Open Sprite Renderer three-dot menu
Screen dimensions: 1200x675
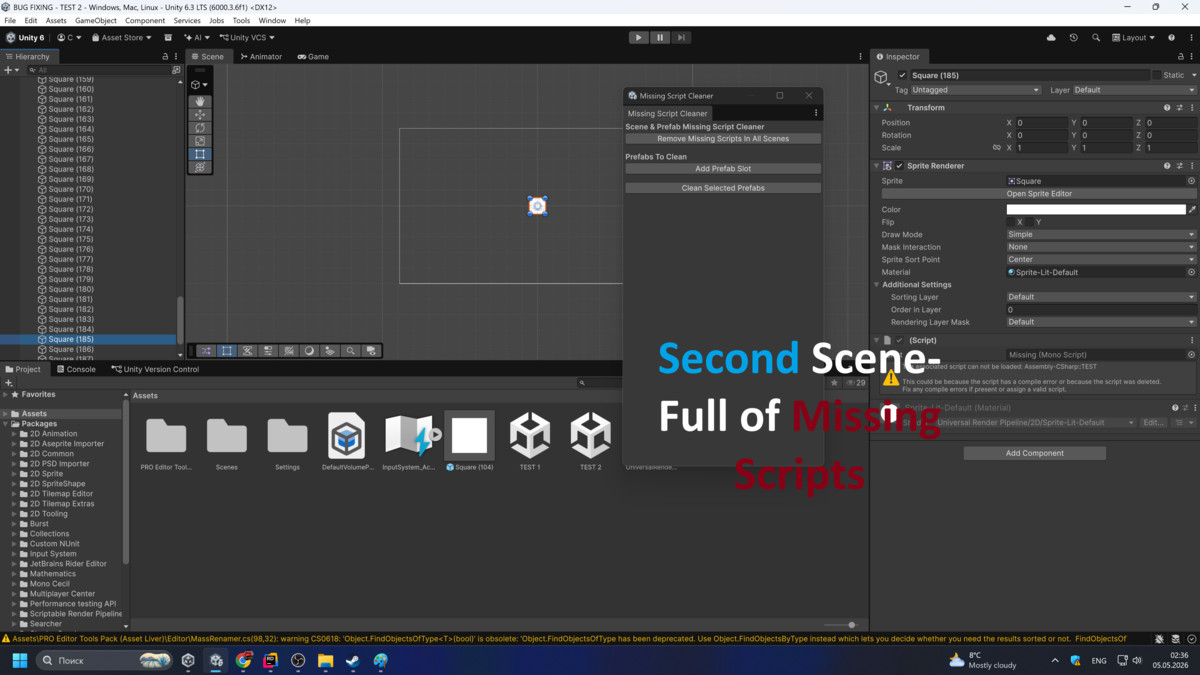point(1192,166)
